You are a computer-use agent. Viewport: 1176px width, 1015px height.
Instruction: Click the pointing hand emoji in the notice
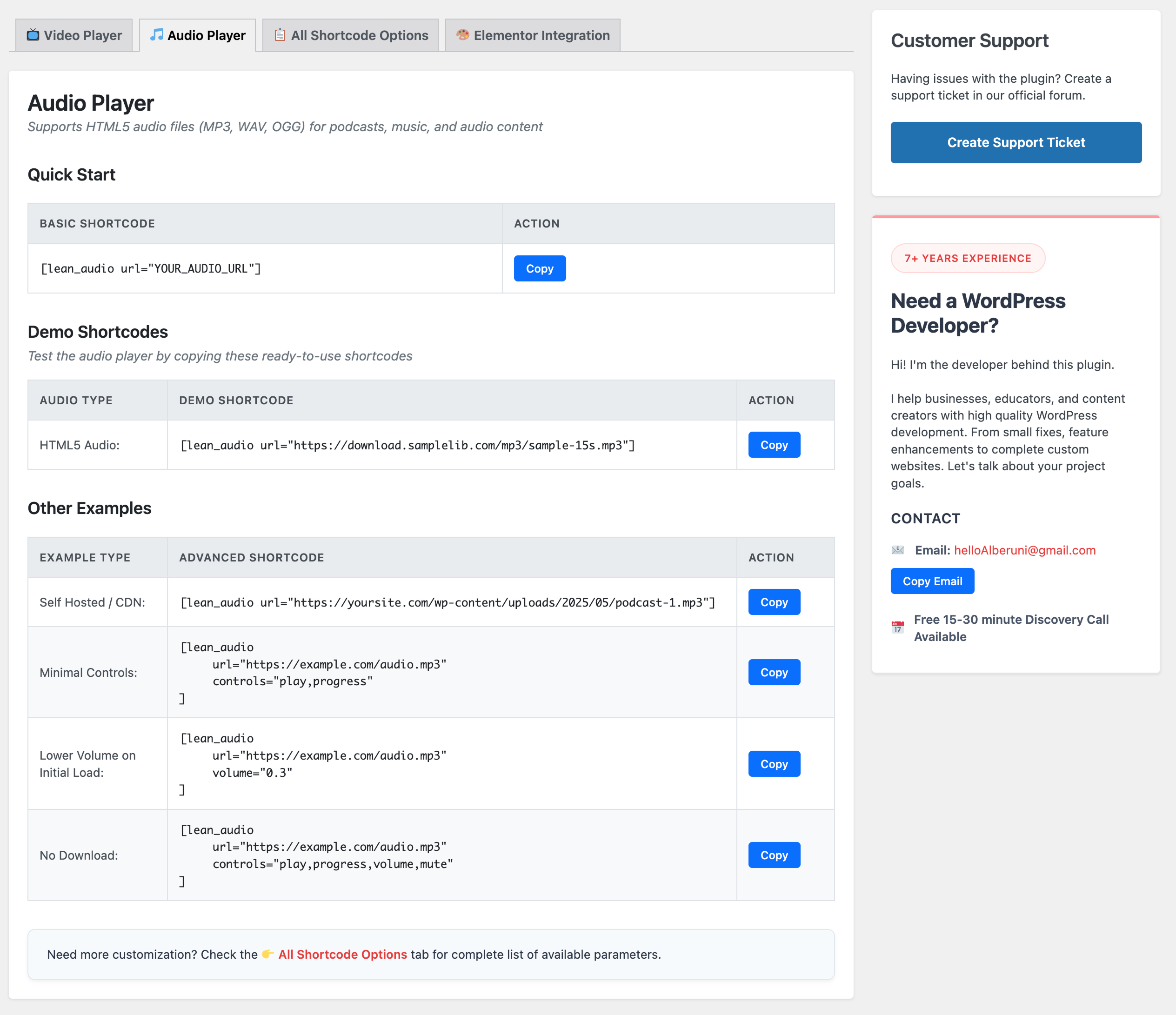267,954
